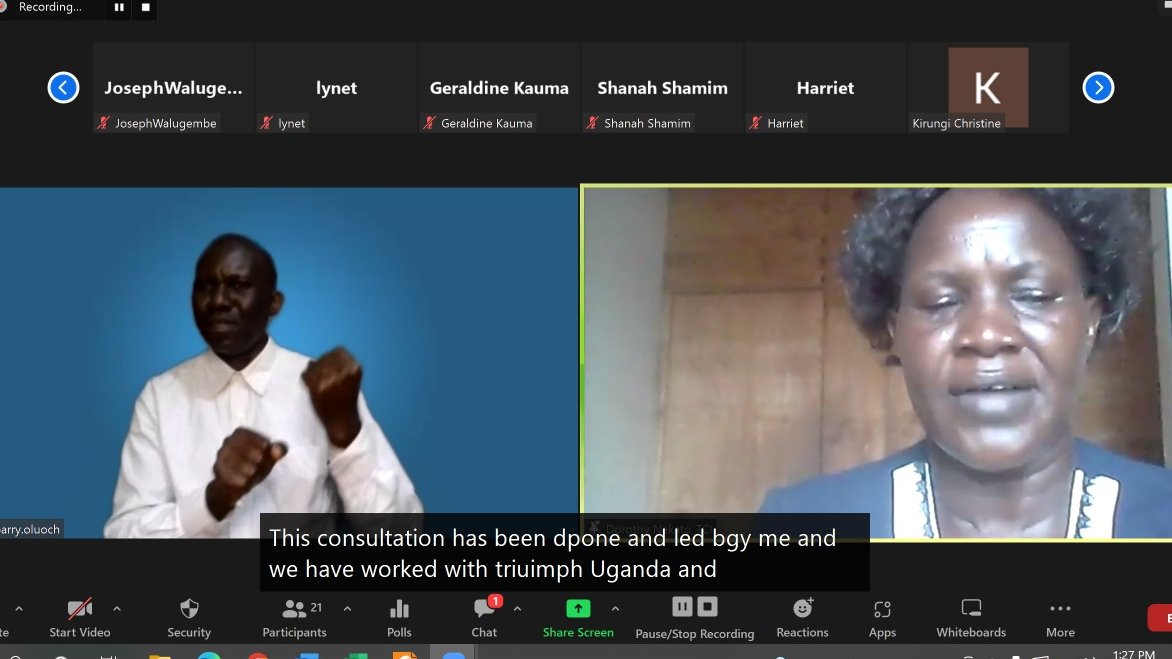Click the Share Screen button
Screen dimensions: 1172x659
pyautogui.click(x=576, y=615)
